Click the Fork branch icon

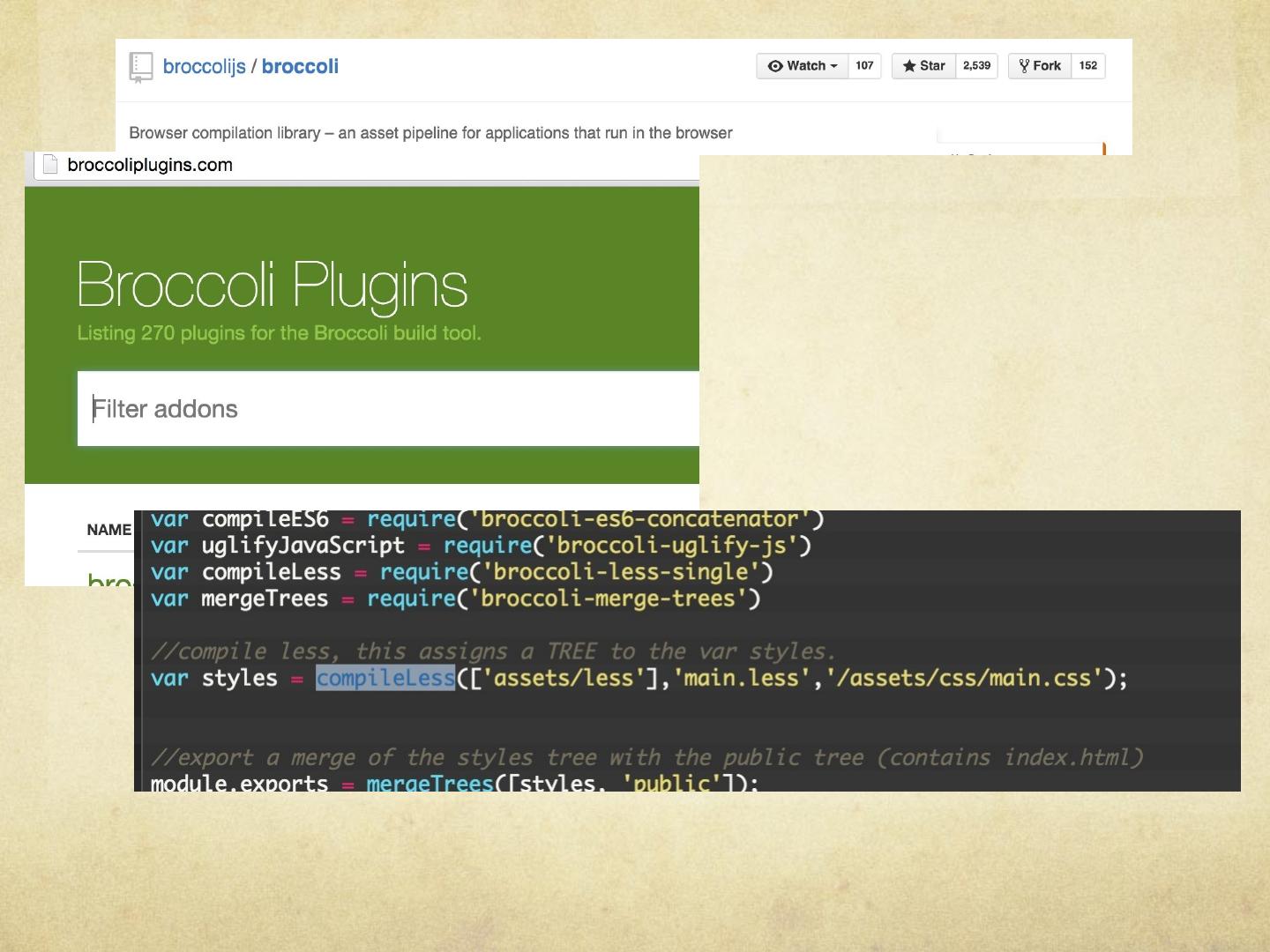coord(1024,66)
